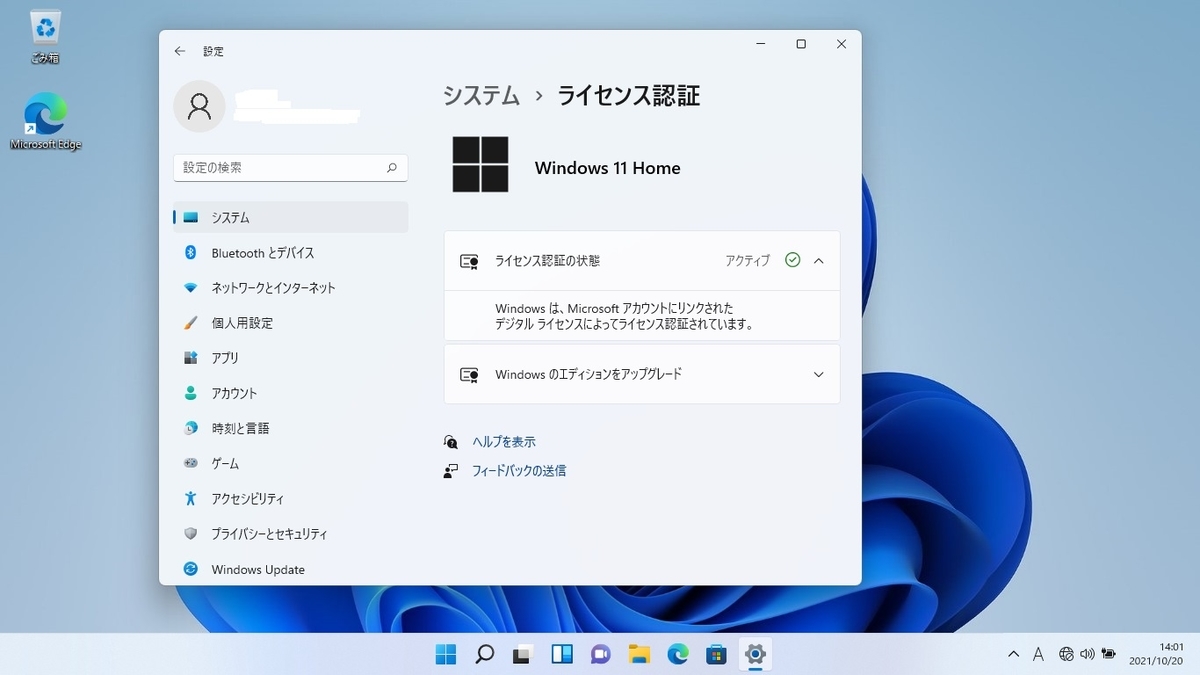This screenshot has height=675, width=1200.
Task: Click the ライセンス認証の状態 certificate icon
Action: 469,261
